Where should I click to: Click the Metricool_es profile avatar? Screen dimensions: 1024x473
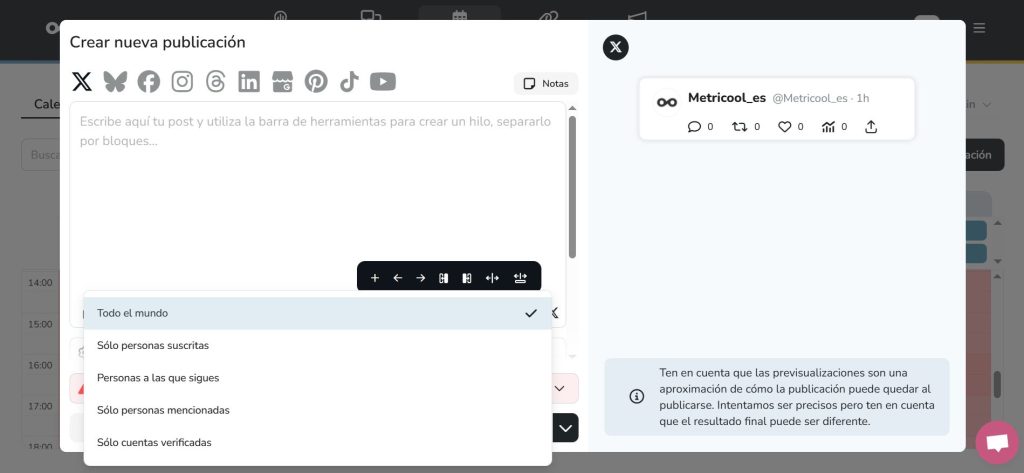click(x=667, y=103)
